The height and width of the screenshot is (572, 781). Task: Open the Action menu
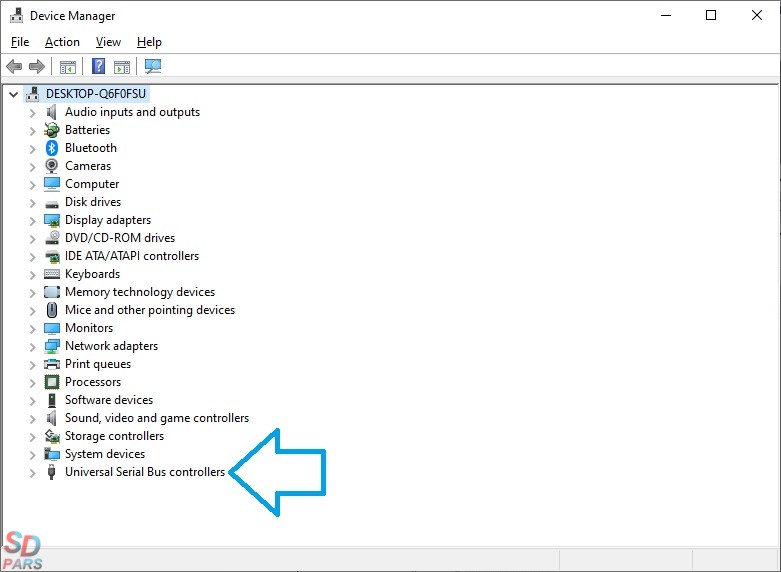pyautogui.click(x=62, y=42)
